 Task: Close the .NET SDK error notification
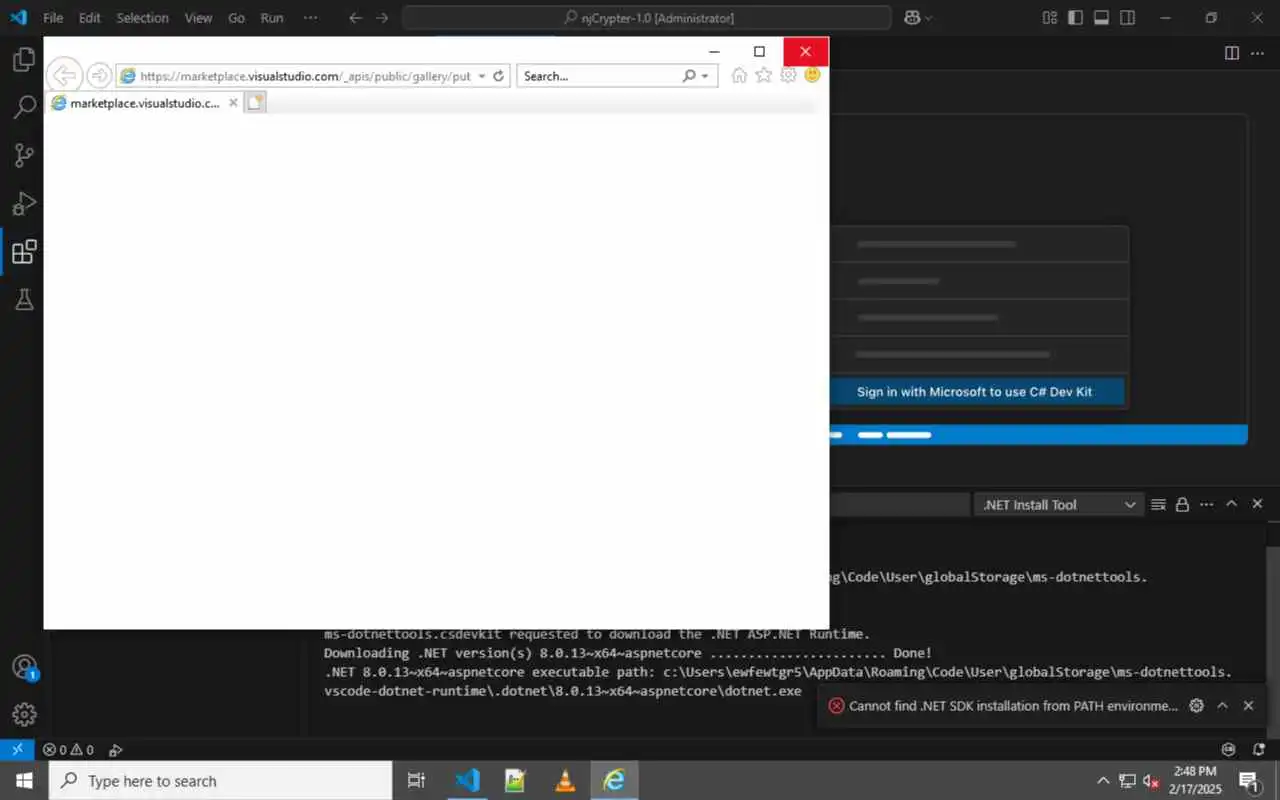[1248, 706]
